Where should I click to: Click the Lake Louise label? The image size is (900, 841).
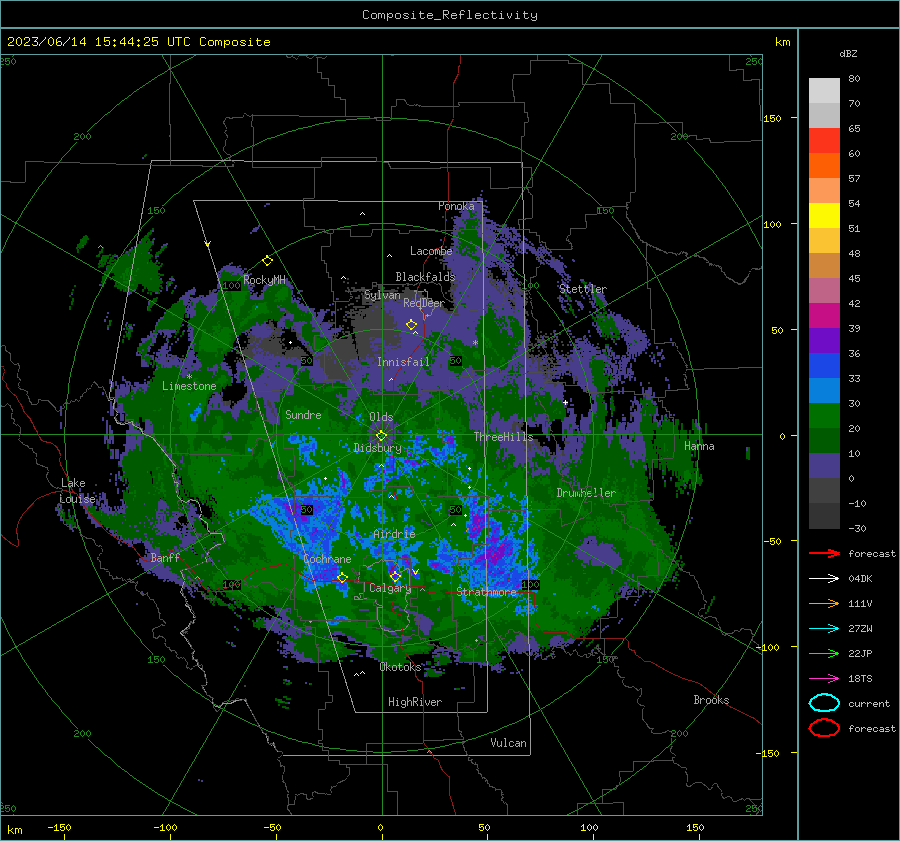pos(78,491)
